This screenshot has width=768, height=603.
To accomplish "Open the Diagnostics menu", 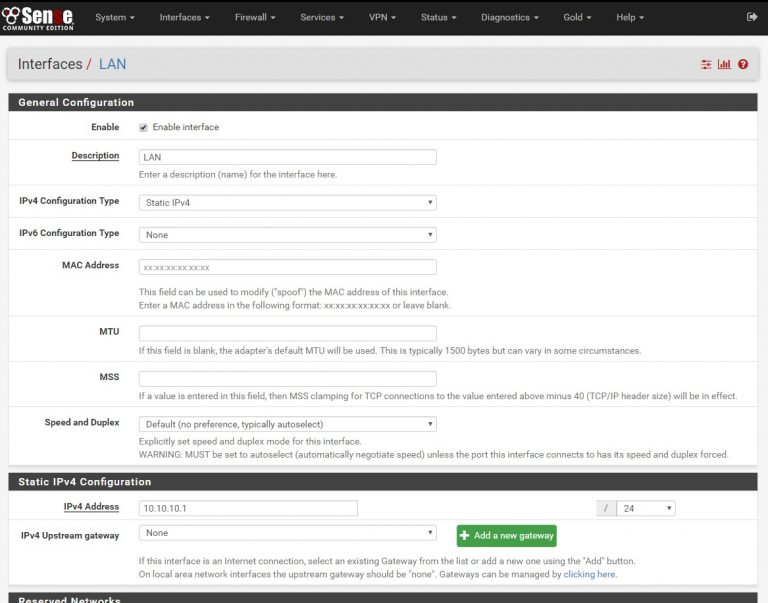I will coord(509,17).
